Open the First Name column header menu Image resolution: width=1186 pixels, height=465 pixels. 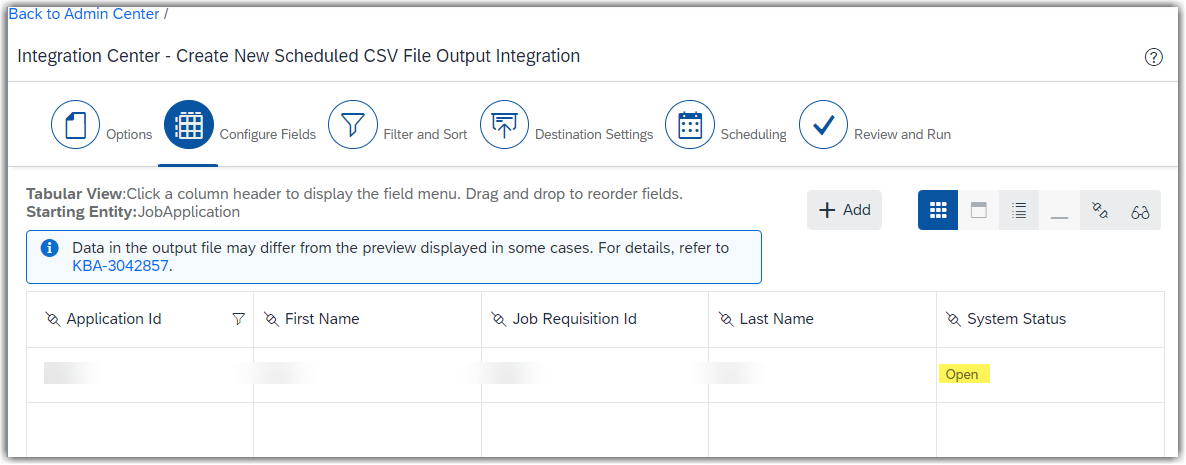pos(367,319)
